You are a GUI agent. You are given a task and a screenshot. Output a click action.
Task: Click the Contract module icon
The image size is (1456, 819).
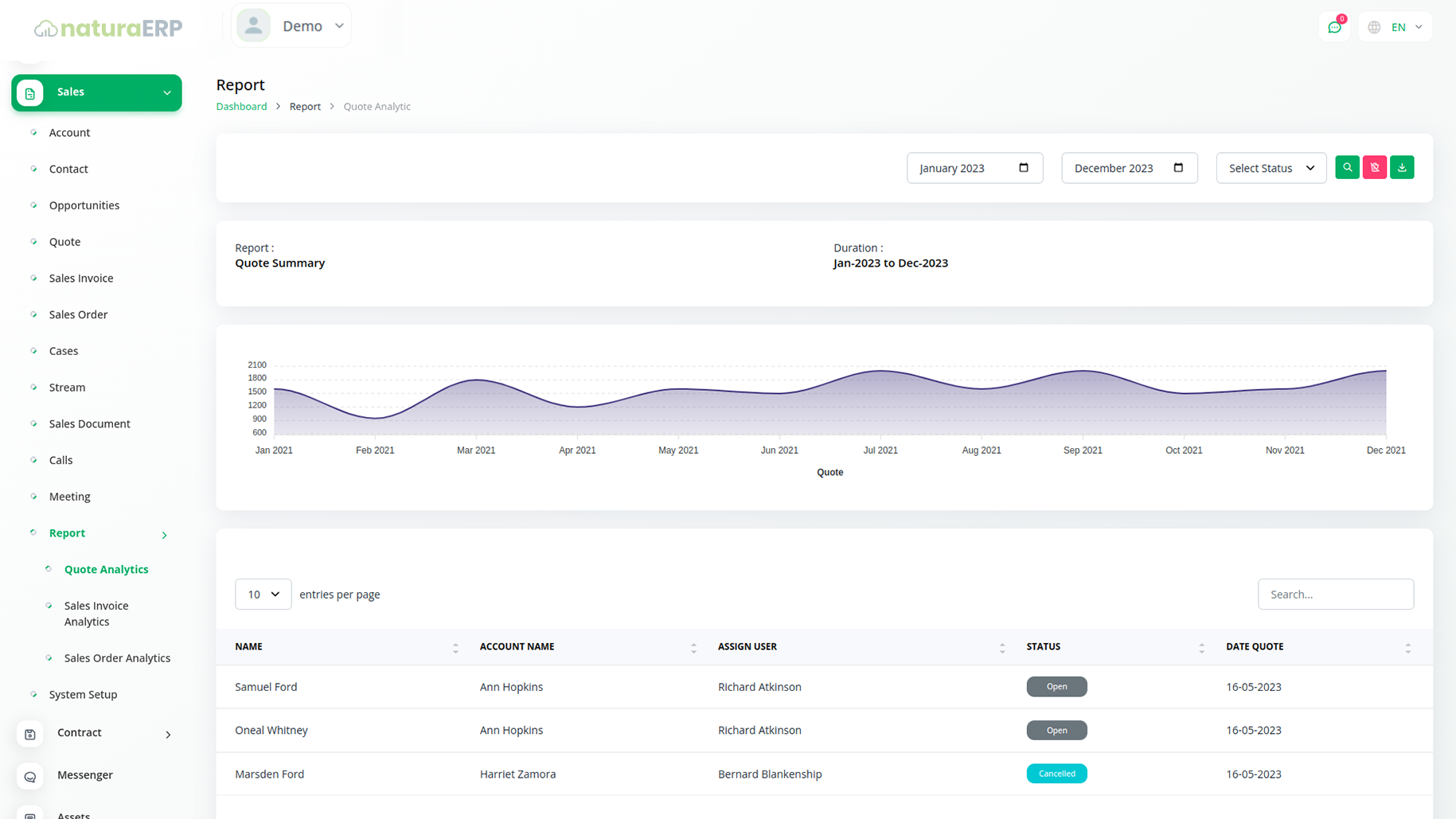(x=30, y=734)
